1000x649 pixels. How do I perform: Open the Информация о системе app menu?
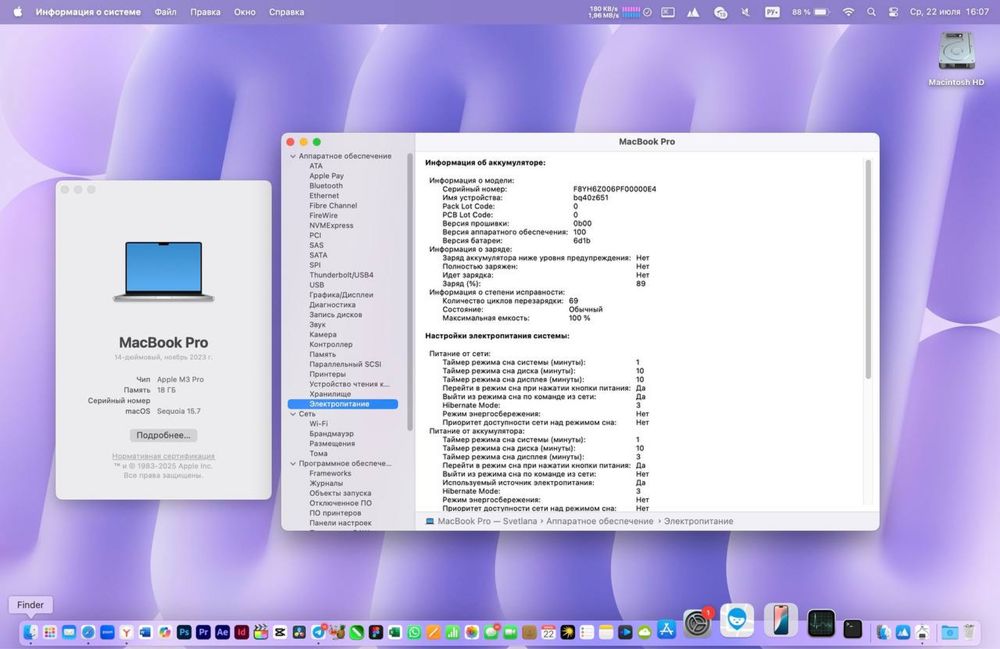coord(88,11)
